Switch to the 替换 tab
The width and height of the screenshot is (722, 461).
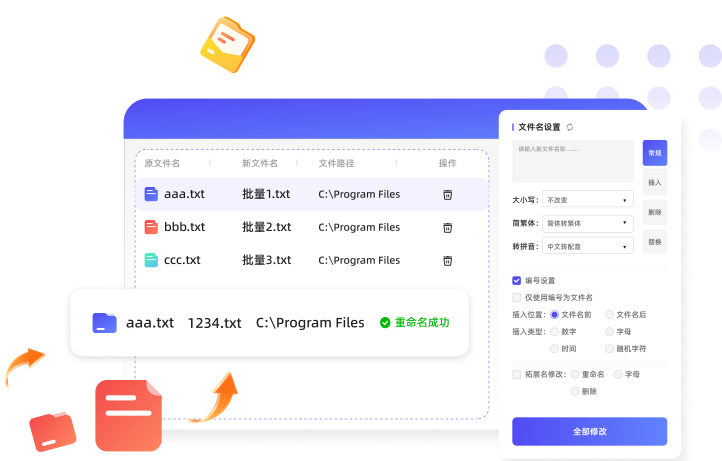click(655, 241)
